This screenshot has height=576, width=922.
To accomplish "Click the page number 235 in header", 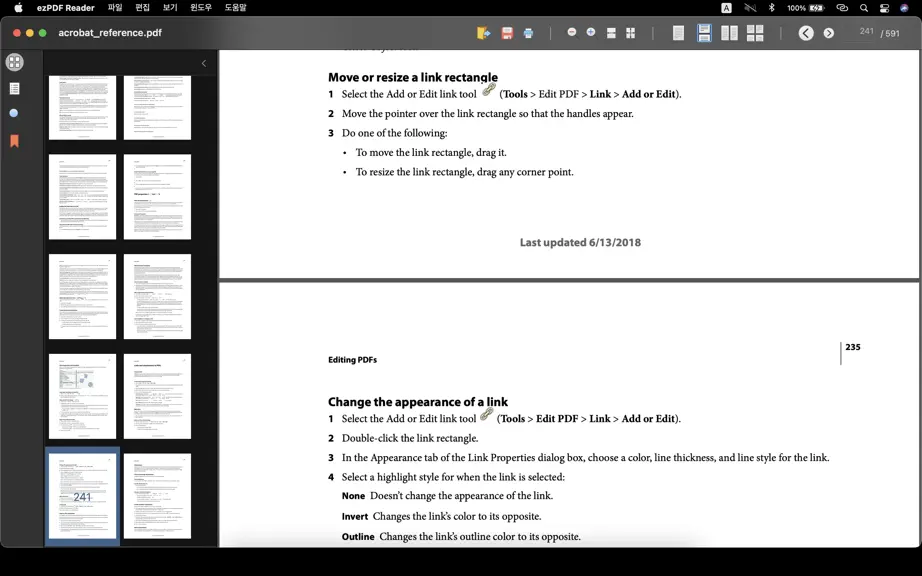I will pos(853,347).
